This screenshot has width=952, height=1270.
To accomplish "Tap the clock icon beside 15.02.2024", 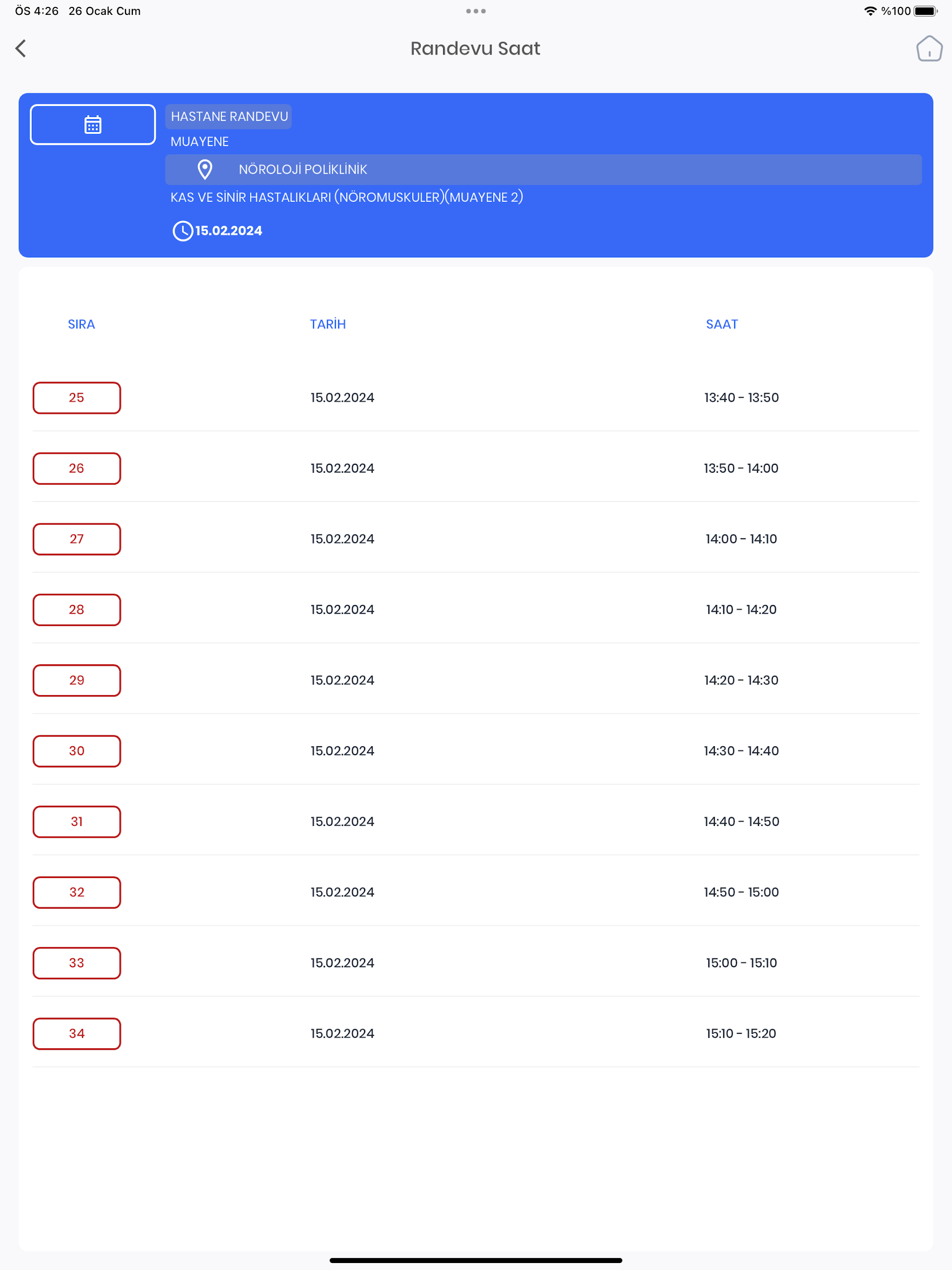I will (183, 231).
